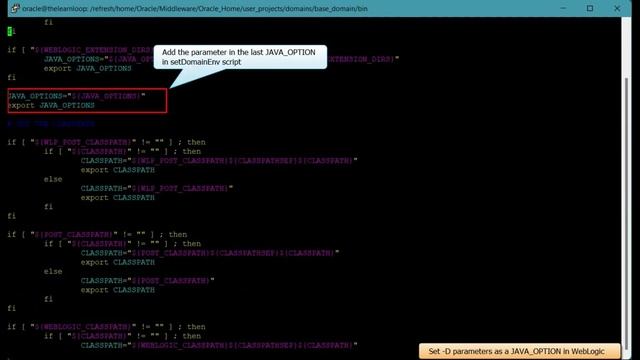The height and width of the screenshot is (360, 640).
Task: Click the if WLP_POST_CLASSPATH condition line
Action: pos(107,142)
